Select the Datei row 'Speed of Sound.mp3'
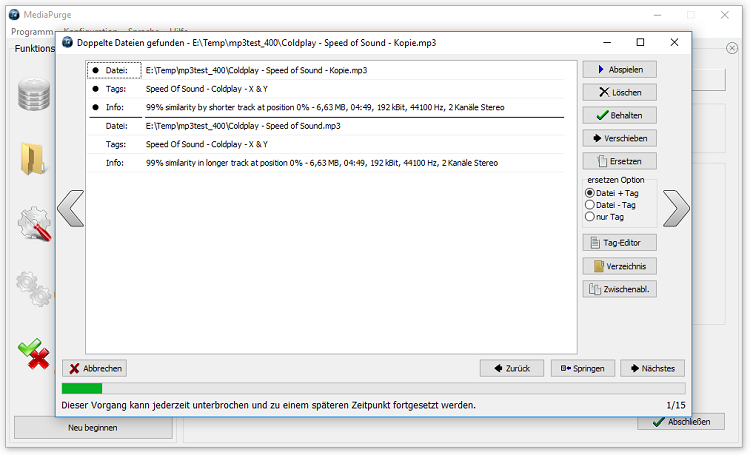The image size is (750, 455). tap(325, 126)
